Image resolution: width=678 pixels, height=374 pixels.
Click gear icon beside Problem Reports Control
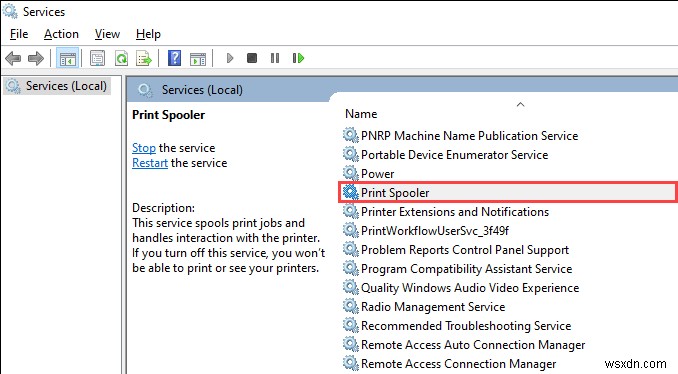[x=351, y=249]
